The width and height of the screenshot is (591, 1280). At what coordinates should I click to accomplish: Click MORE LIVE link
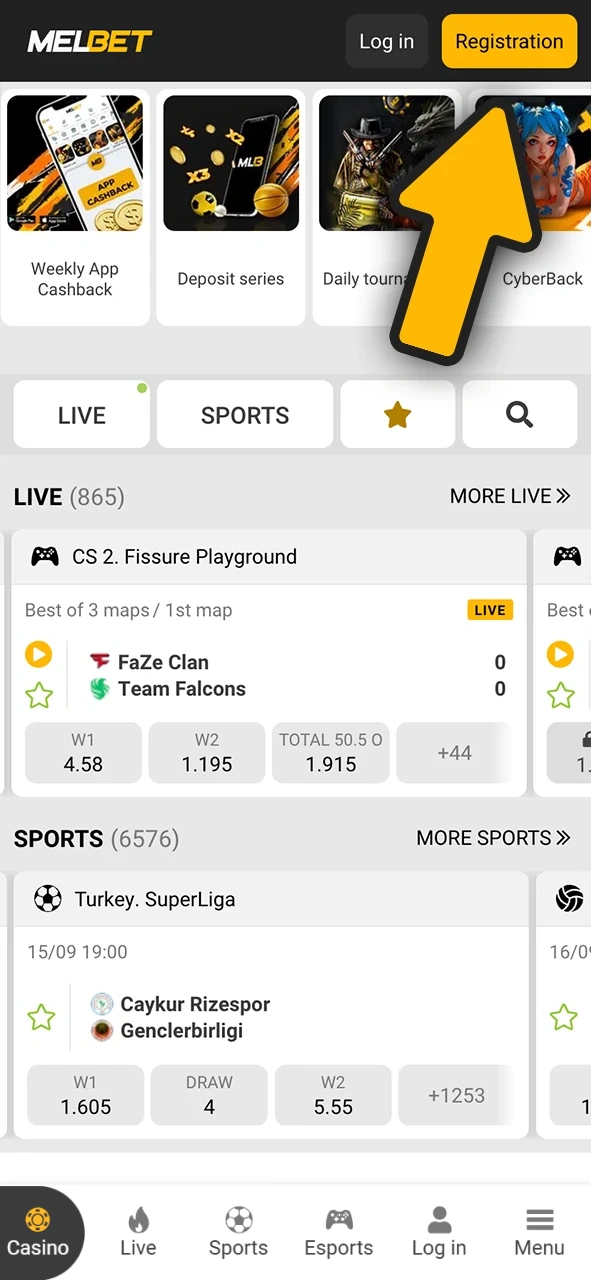(x=510, y=496)
